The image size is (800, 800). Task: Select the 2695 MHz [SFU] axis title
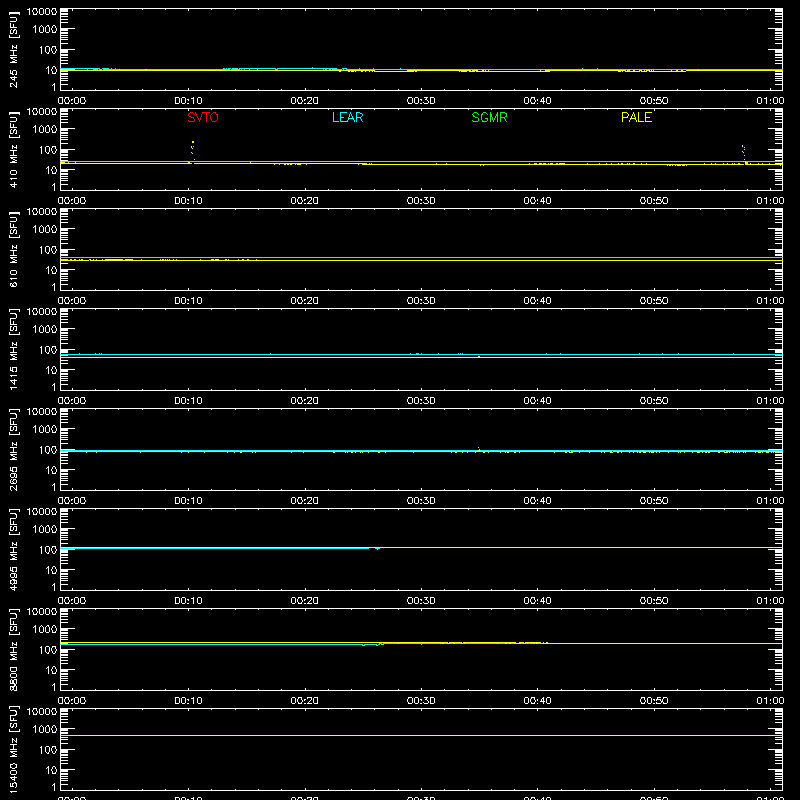14,449
